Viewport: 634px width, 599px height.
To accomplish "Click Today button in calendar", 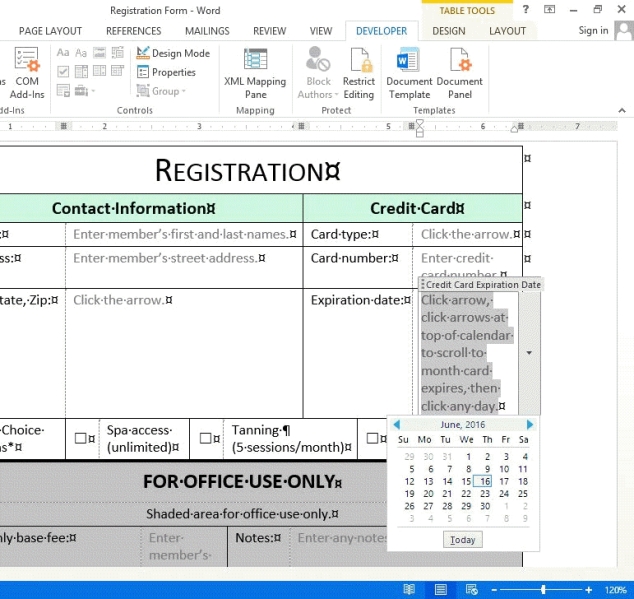I will click(x=463, y=540).
